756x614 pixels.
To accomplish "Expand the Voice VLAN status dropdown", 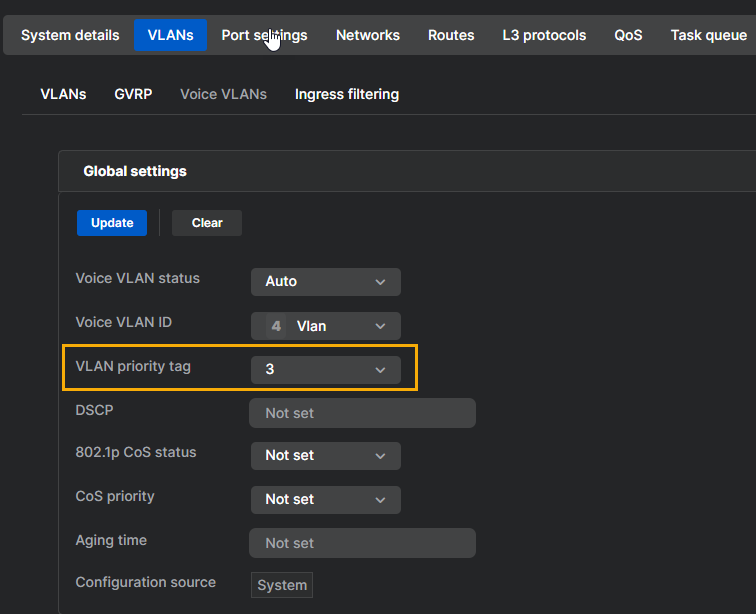I will tap(325, 282).
